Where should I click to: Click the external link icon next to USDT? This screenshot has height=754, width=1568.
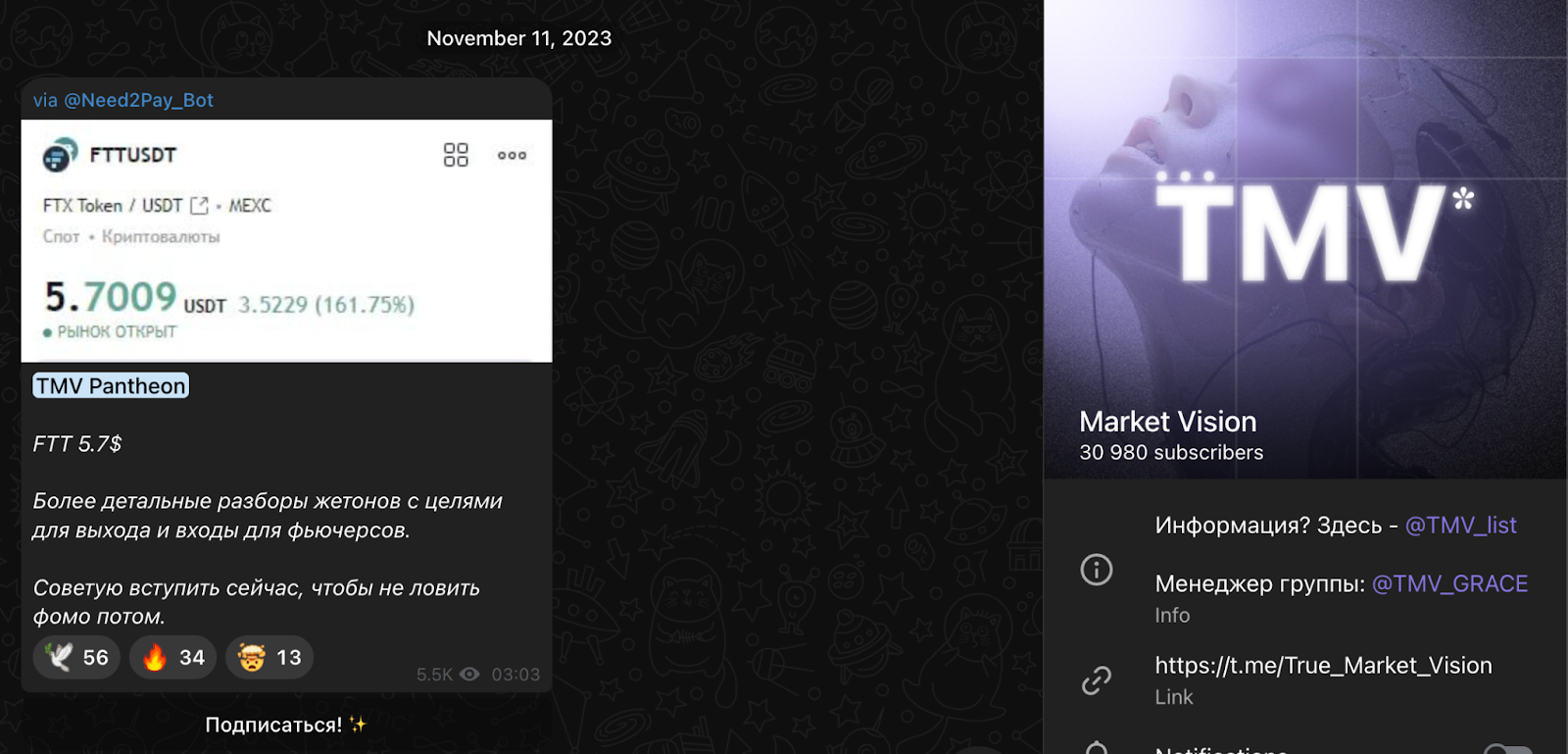pyautogui.click(x=200, y=205)
